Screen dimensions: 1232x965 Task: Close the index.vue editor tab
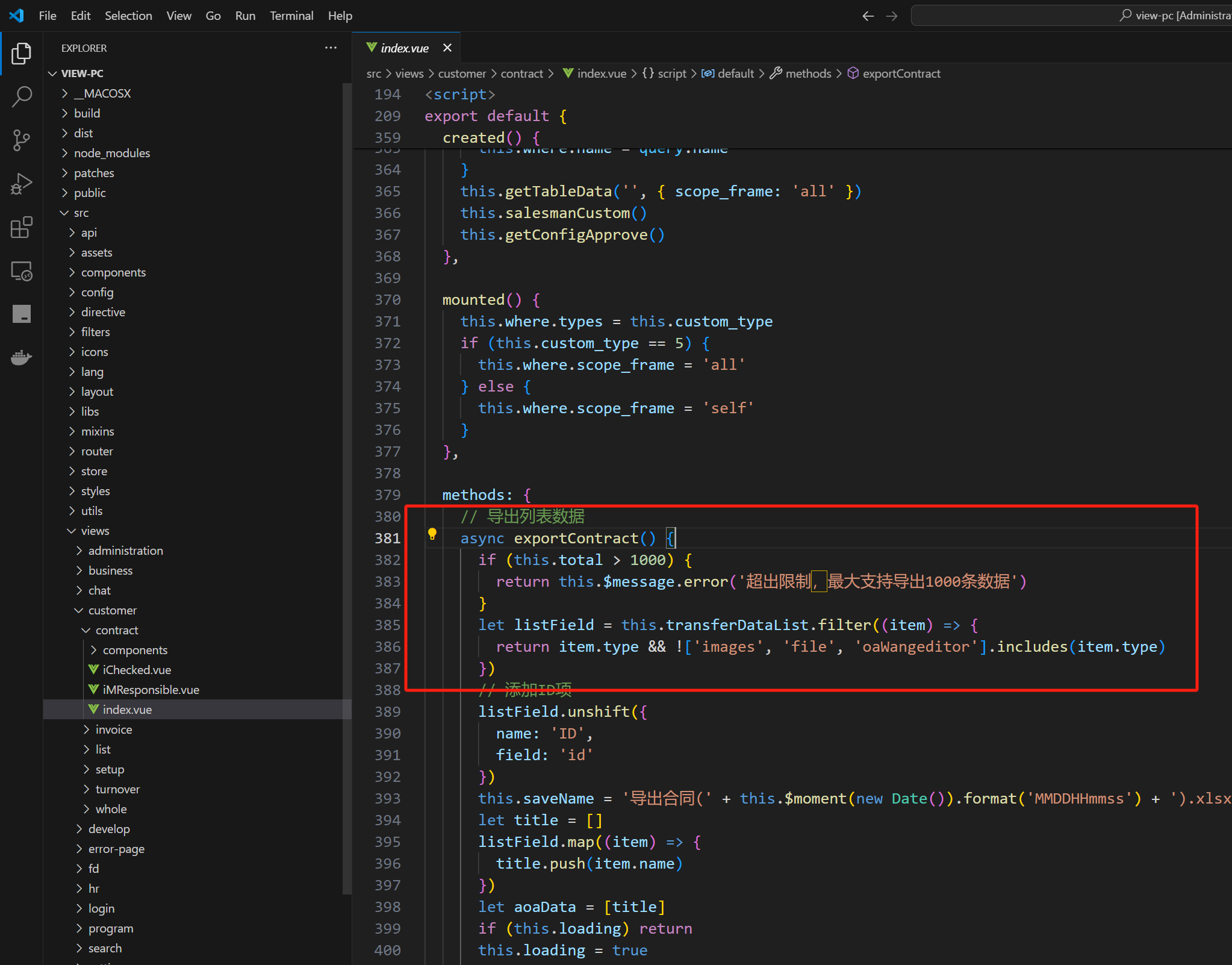447,48
